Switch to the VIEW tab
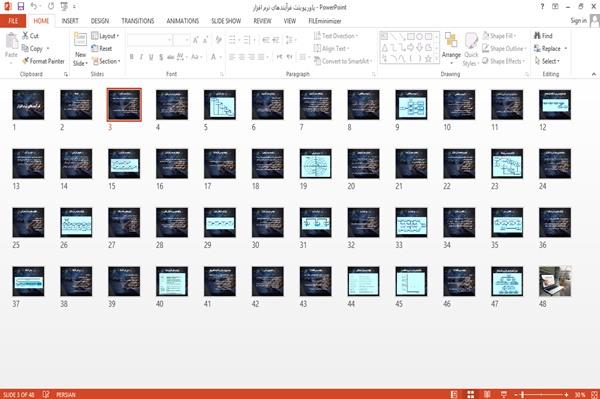This screenshot has height=399, width=600. click(290, 21)
